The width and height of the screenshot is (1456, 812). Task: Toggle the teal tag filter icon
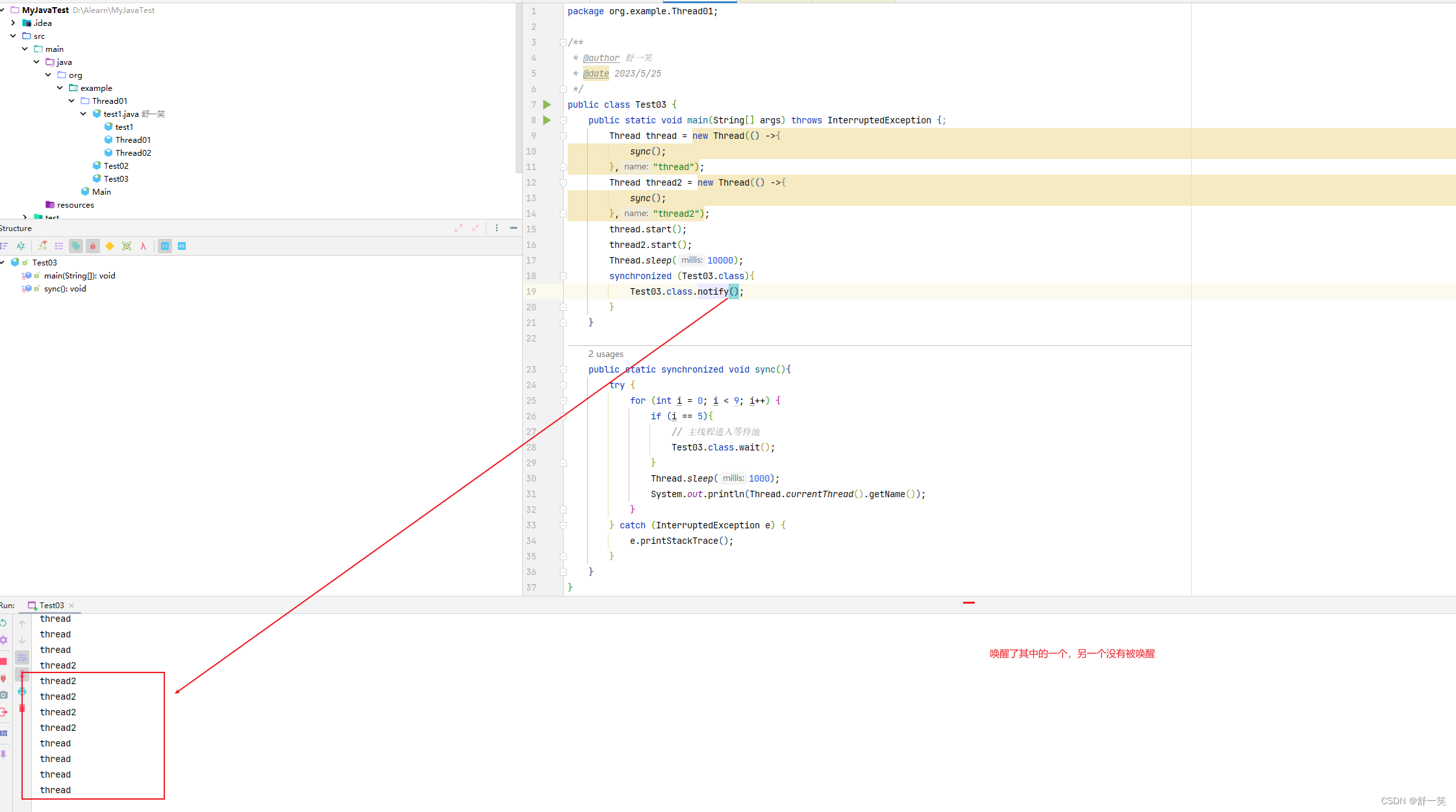pyautogui.click(x=76, y=246)
